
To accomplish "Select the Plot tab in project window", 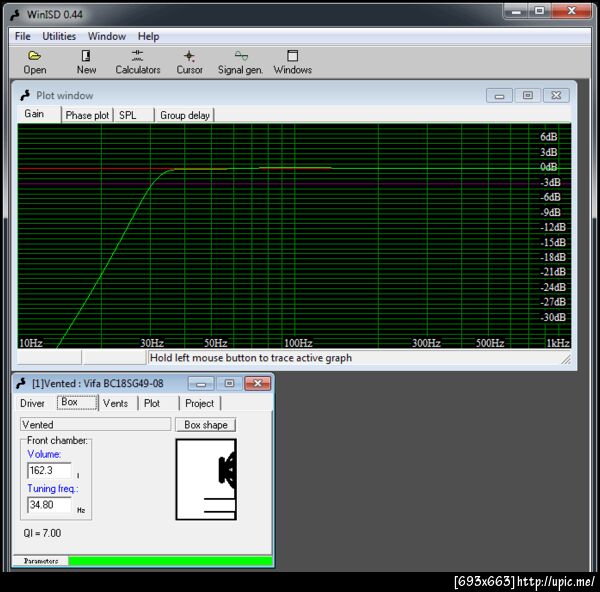I will 158,403.
